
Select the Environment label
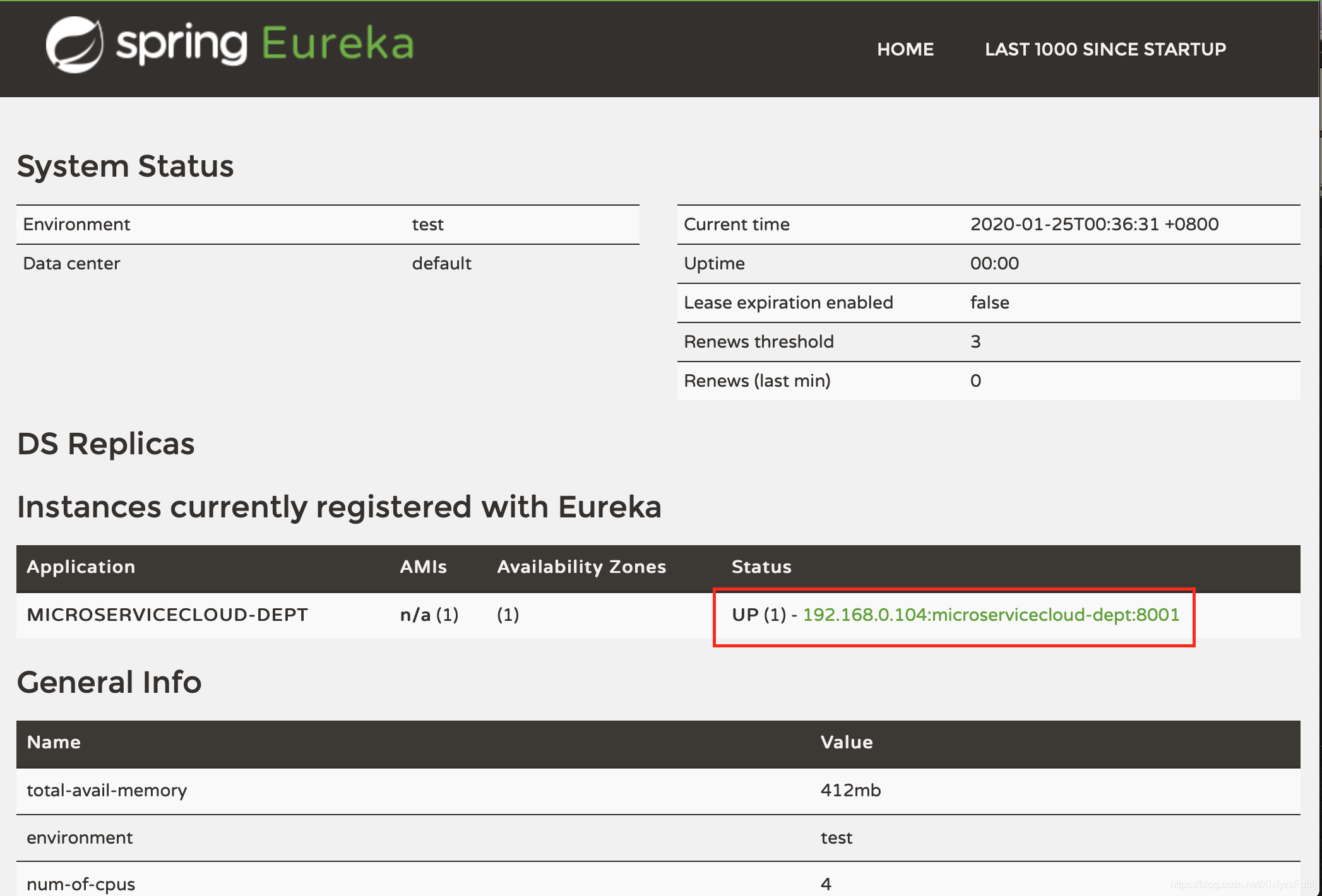(76, 225)
